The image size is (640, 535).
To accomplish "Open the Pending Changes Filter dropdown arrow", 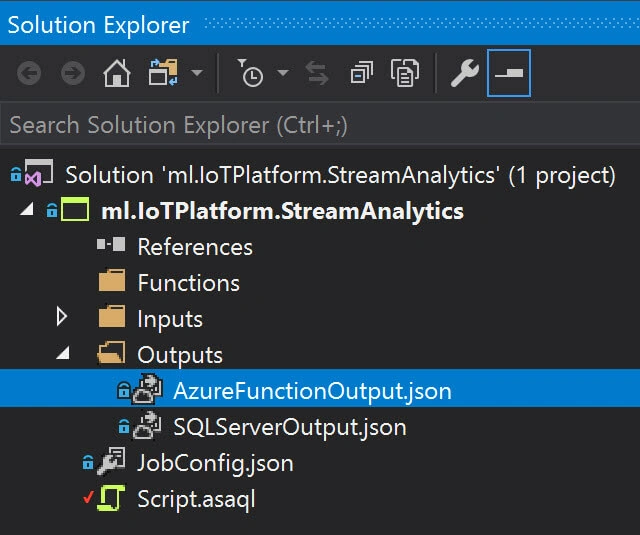I will tap(283, 73).
